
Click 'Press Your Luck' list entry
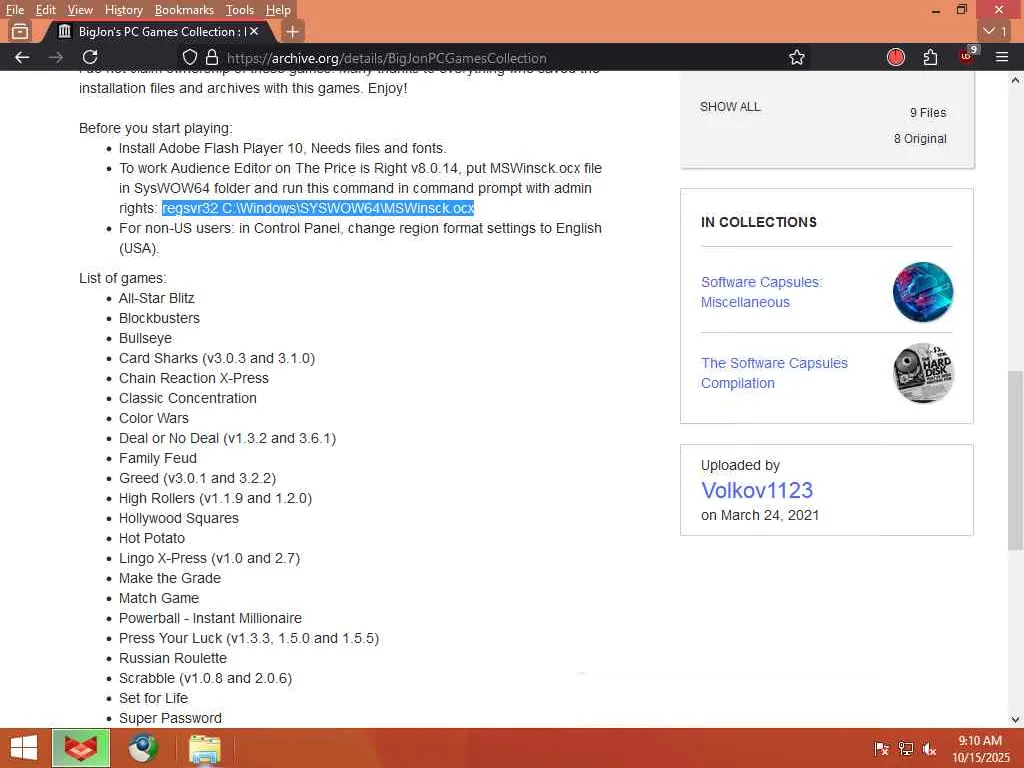(x=249, y=638)
